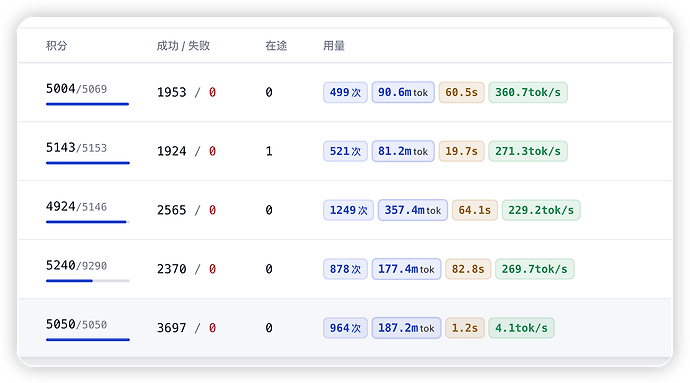Click failure count 0 beside 3697
This screenshot has height=383, width=690.
(x=212, y=328)
